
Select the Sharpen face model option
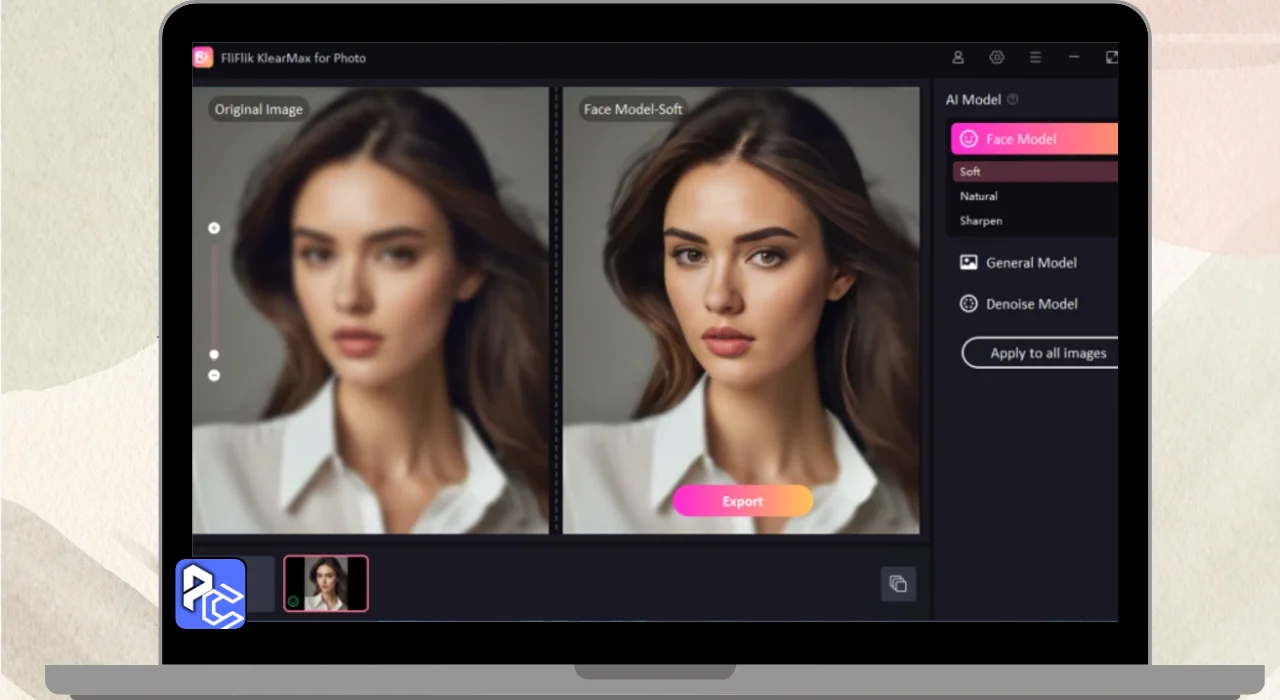pyautogui.click(x=1034, y=221)
